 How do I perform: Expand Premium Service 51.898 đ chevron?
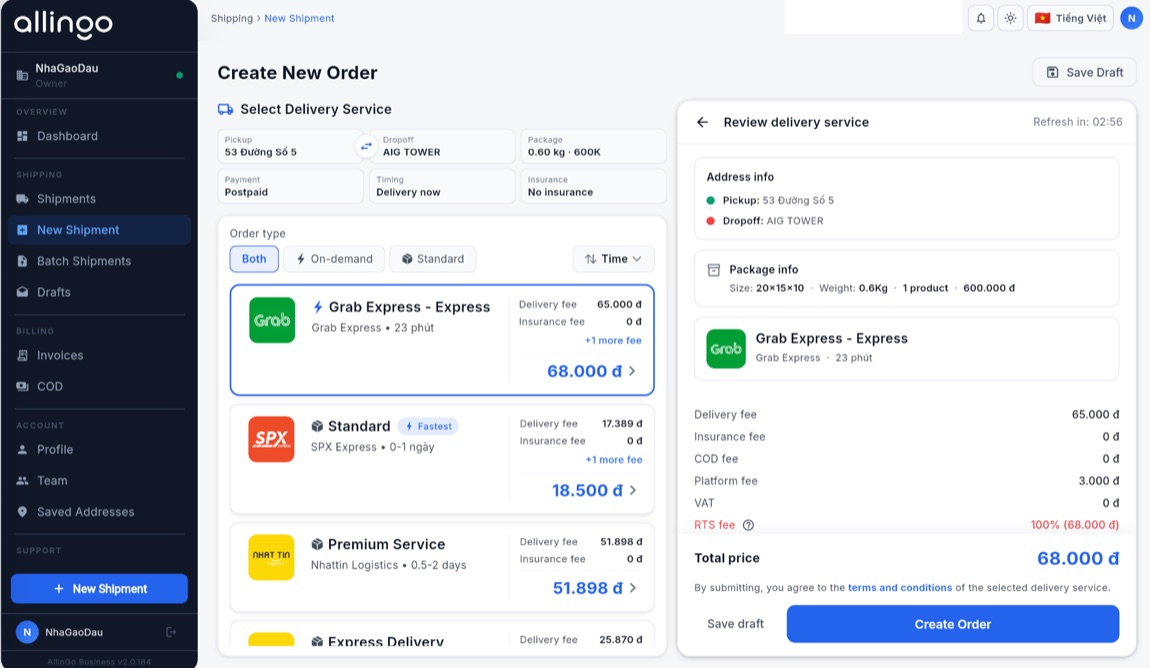click(x=633, y=588)
